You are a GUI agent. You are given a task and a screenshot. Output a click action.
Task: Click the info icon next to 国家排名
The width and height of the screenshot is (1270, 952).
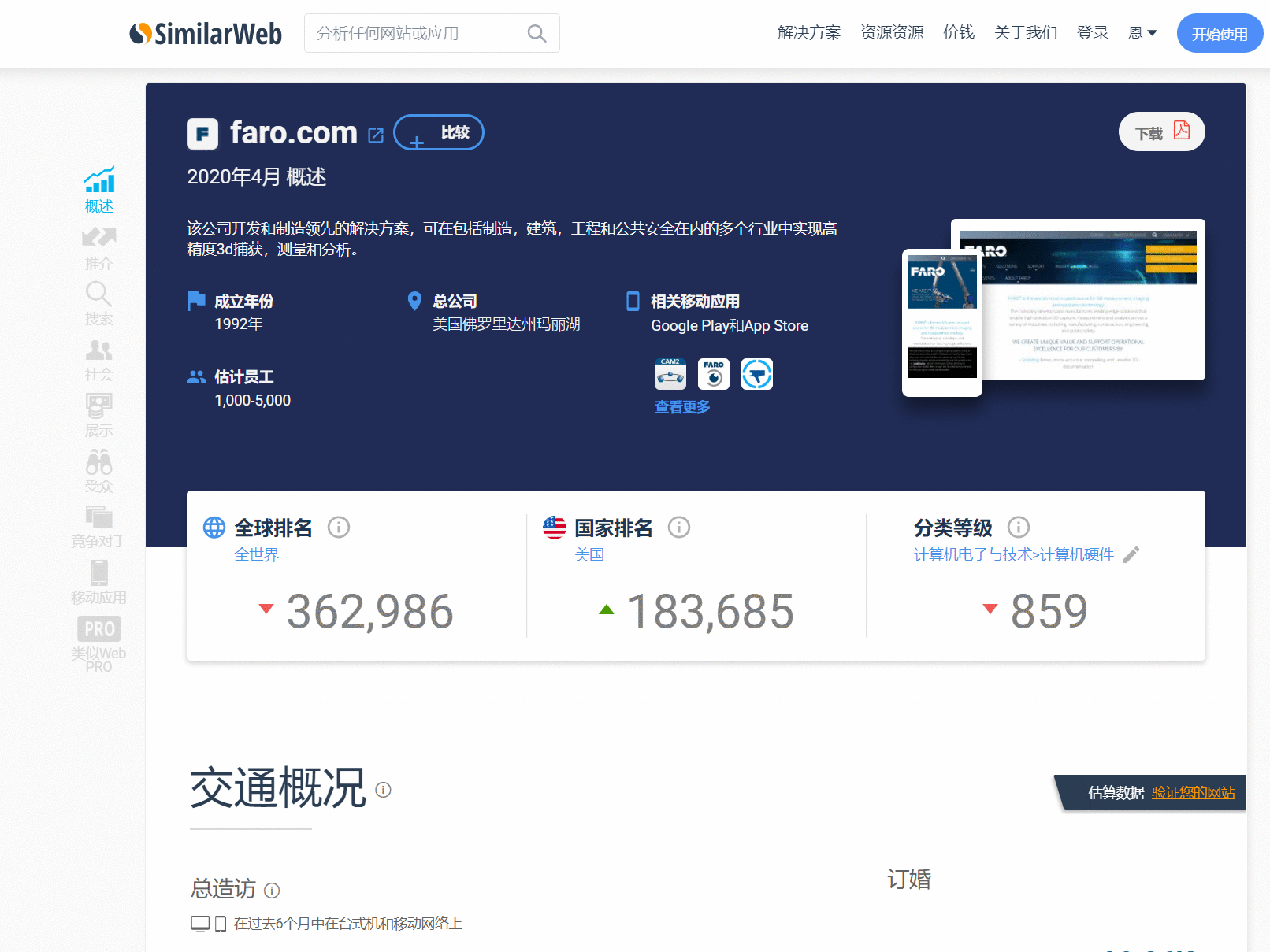(679, 527)
